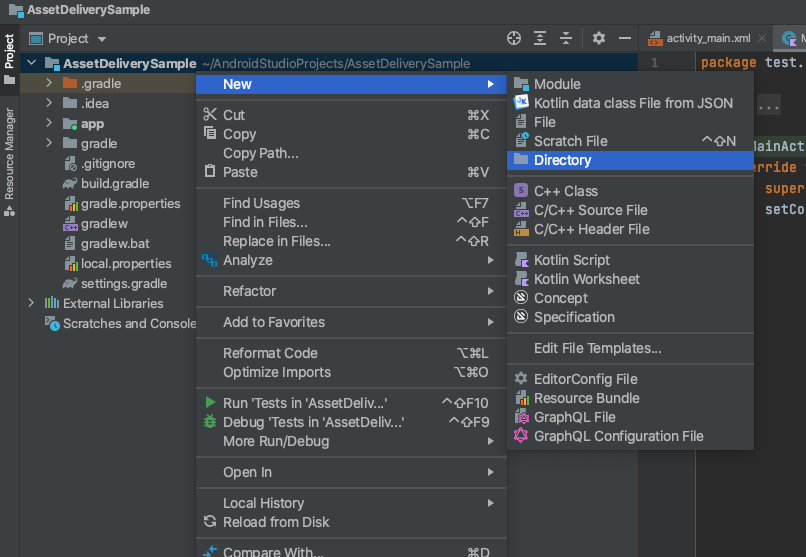Expand External Libraries node
806x557 pixels.
31,303
